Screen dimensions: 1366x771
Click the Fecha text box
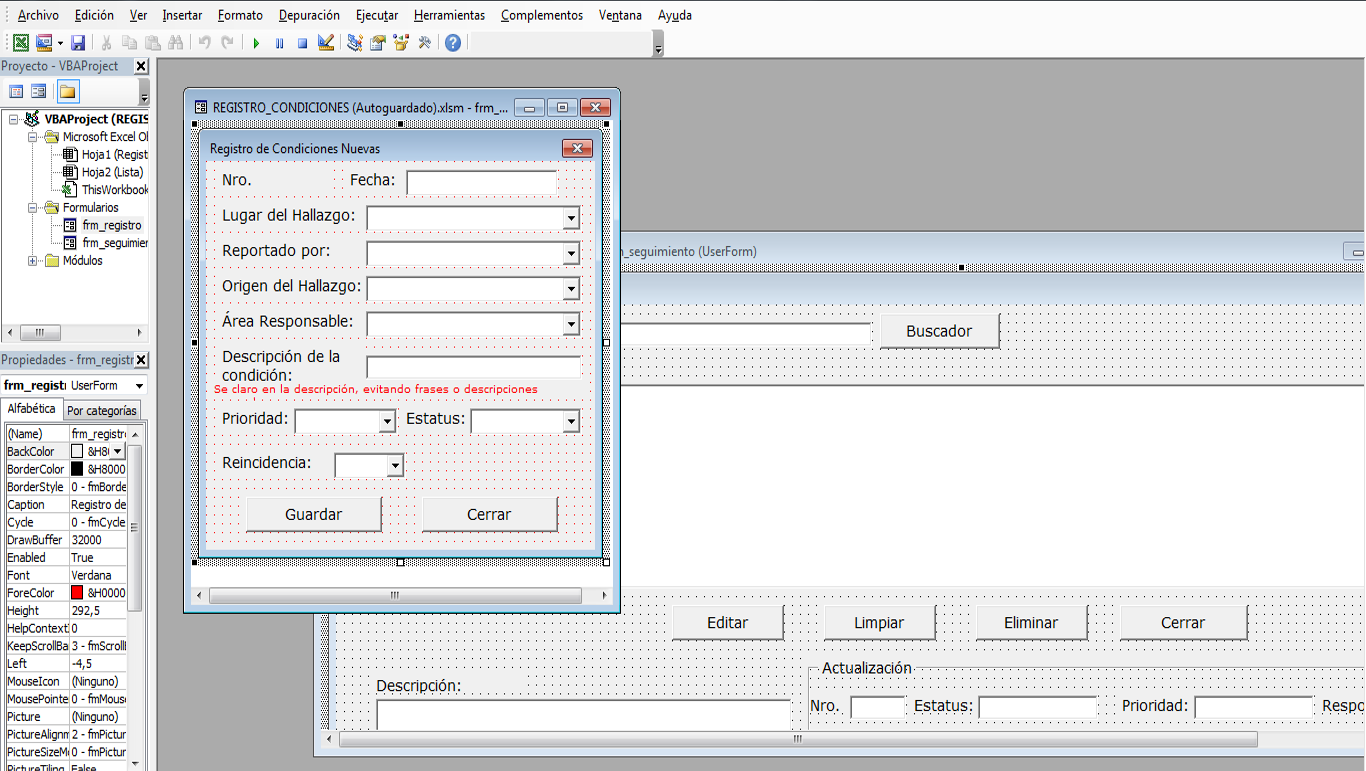481,182
